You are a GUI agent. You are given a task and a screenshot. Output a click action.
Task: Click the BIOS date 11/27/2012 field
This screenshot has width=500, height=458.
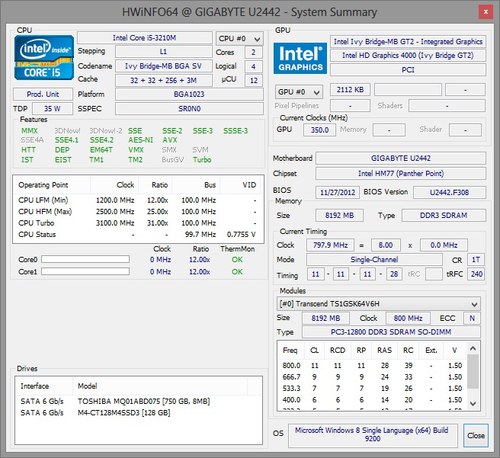(337, 192)
